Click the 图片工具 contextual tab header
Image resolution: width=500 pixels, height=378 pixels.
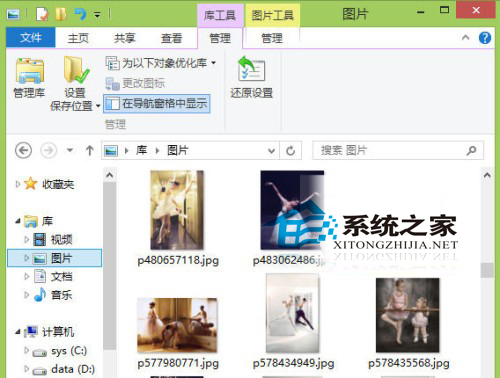[272, 15]
